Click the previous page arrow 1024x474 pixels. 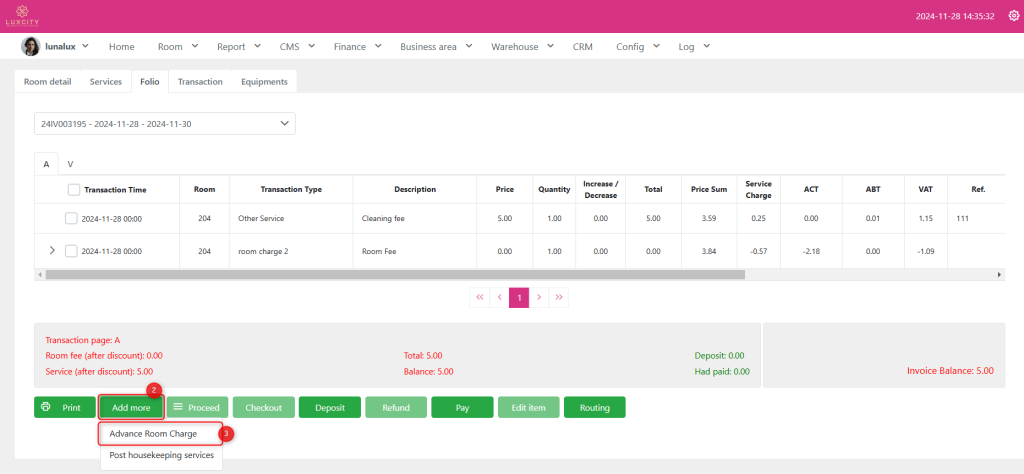(x=499, y=297)
